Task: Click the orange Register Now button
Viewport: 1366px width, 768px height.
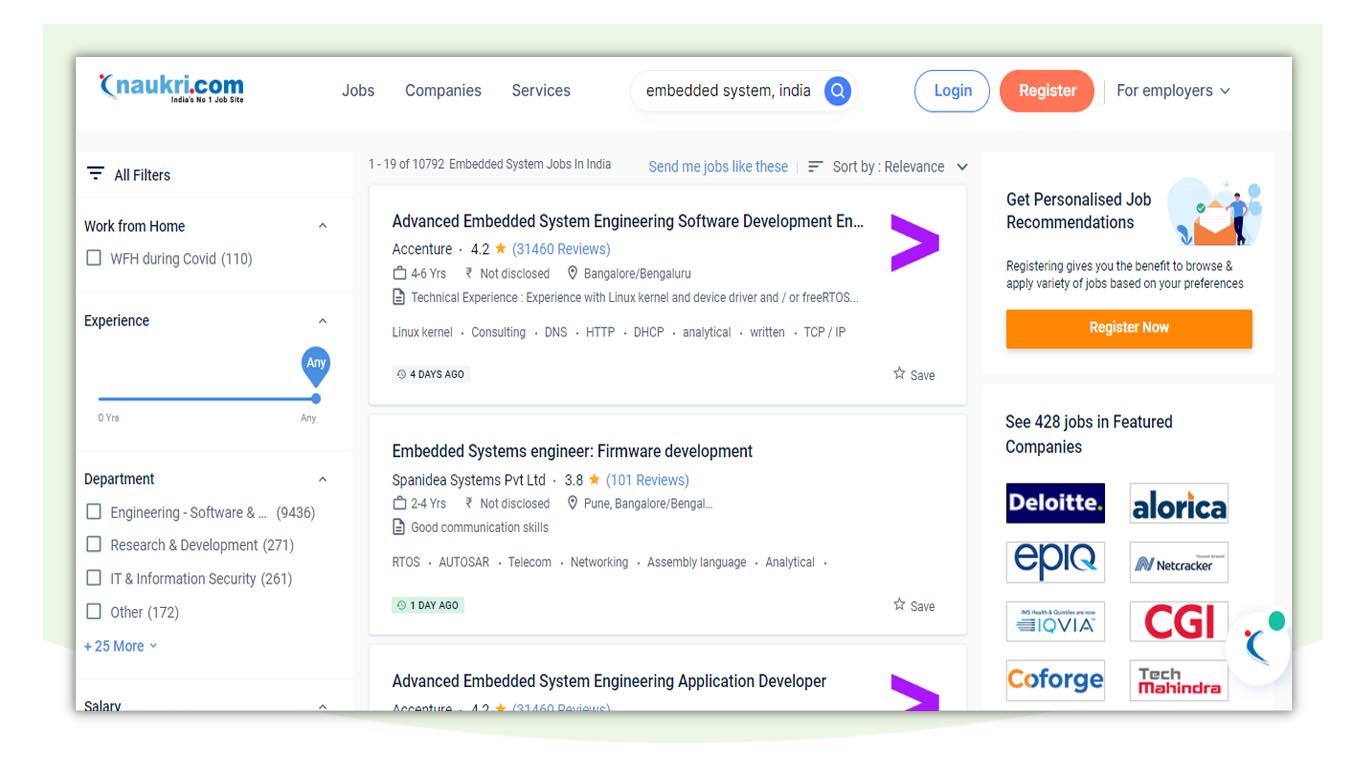Action: [x=1129, y=328]
